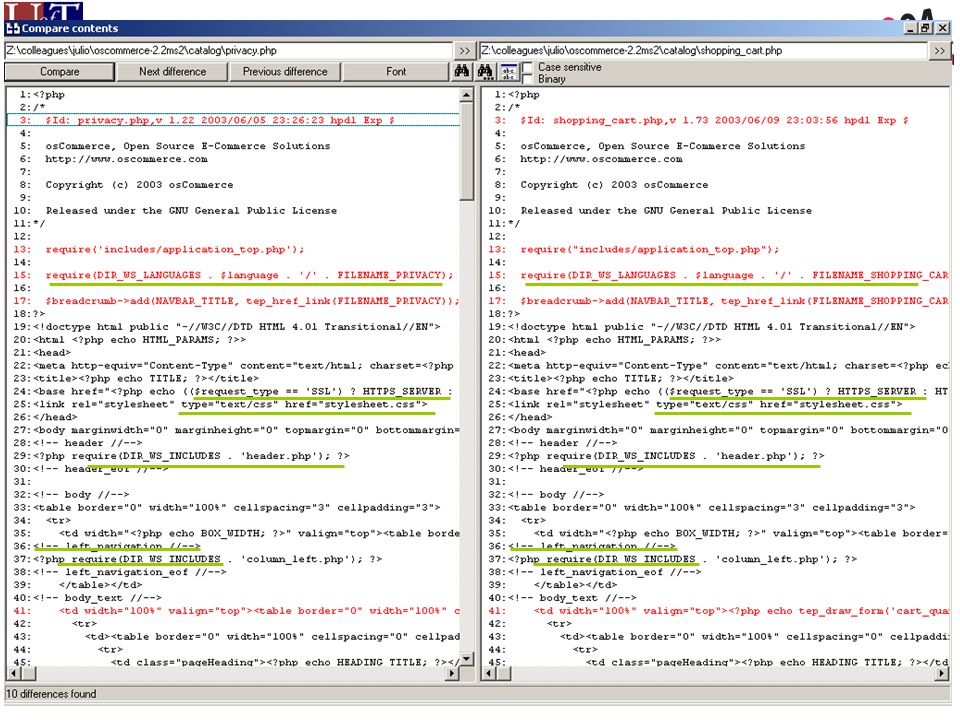Click left pane vertical scrollbar up arrow

467,95
